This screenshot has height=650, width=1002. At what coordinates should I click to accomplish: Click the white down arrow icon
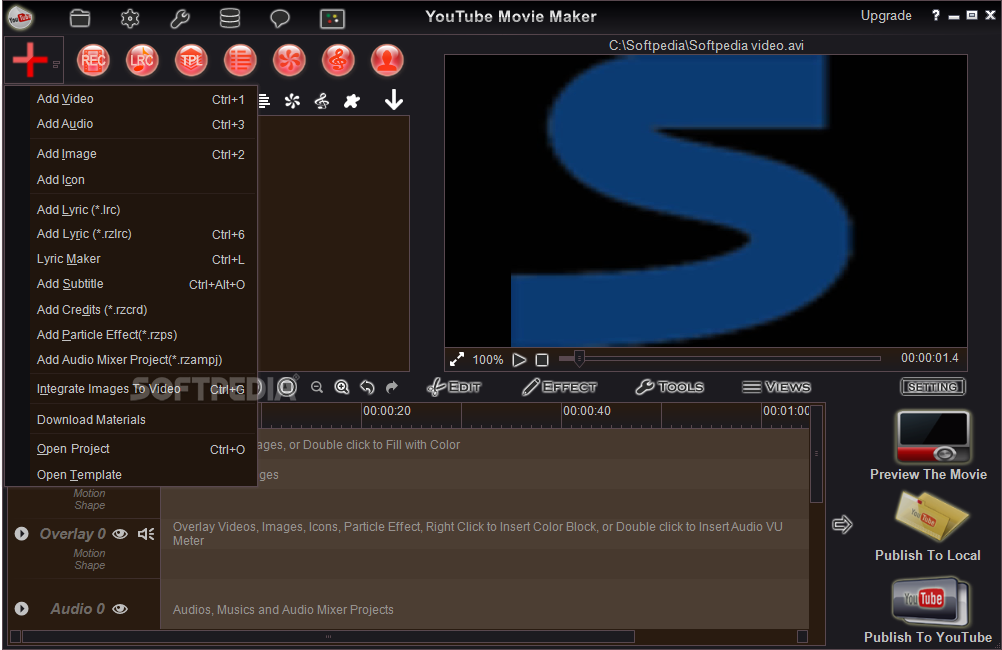[x=394, y=100]
